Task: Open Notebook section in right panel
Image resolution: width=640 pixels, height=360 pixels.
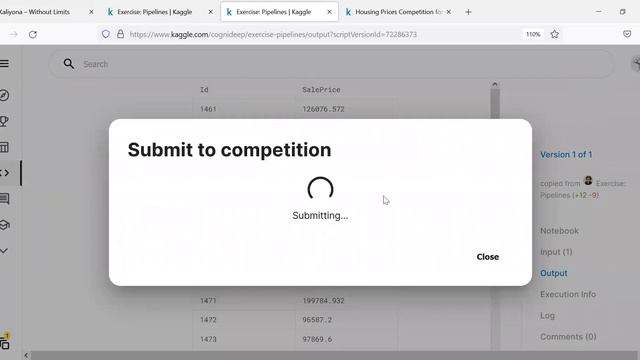Action: point(559,231)
